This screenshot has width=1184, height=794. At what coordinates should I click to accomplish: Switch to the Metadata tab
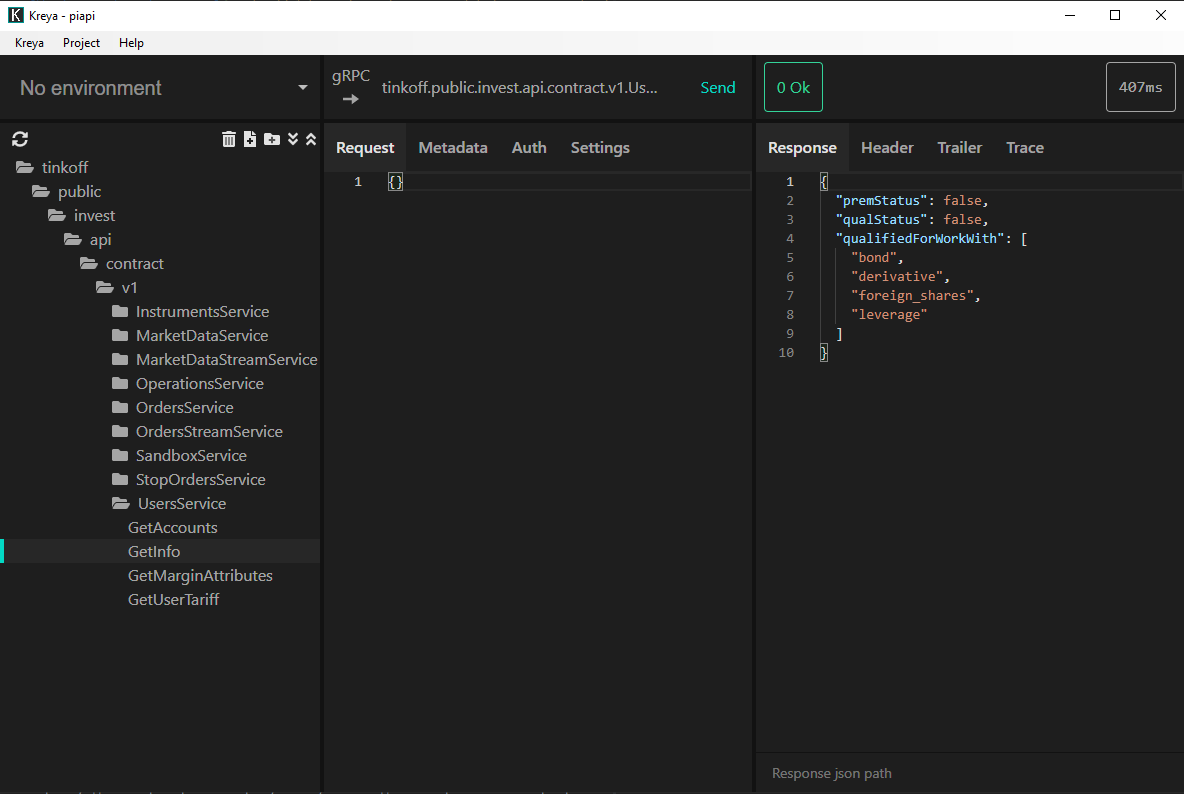(x=453, y=148)
